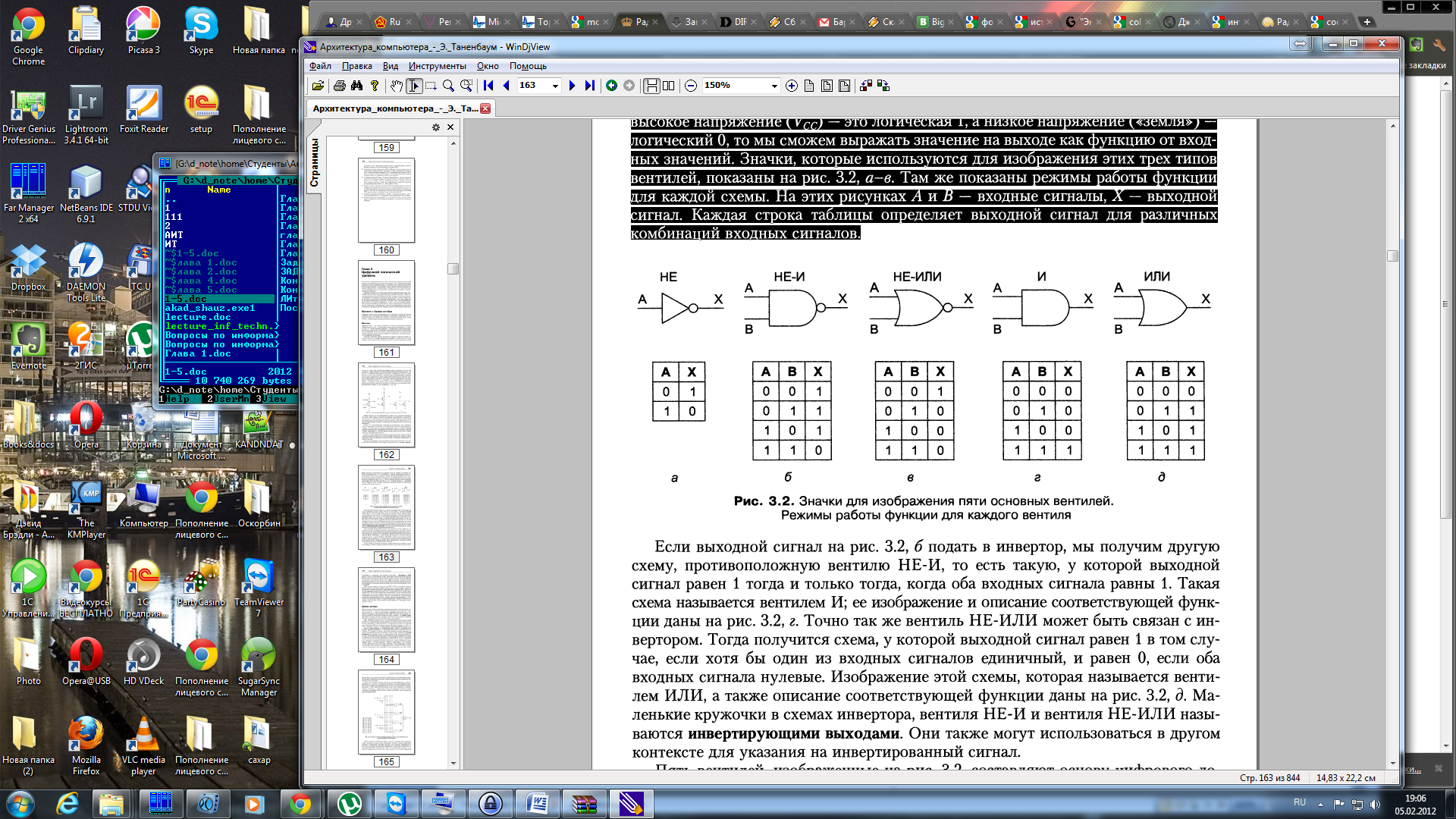
Task: Select page 162 thumbnail
Action: pos(387,406)
